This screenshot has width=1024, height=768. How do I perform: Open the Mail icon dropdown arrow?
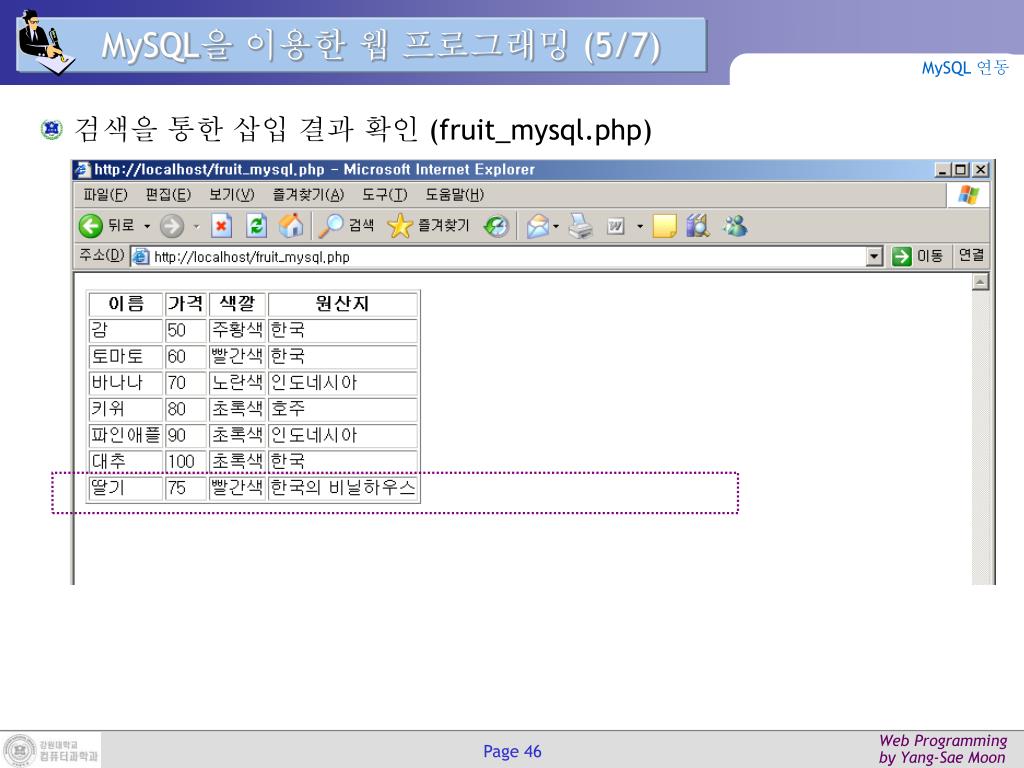tap(556, 227)
